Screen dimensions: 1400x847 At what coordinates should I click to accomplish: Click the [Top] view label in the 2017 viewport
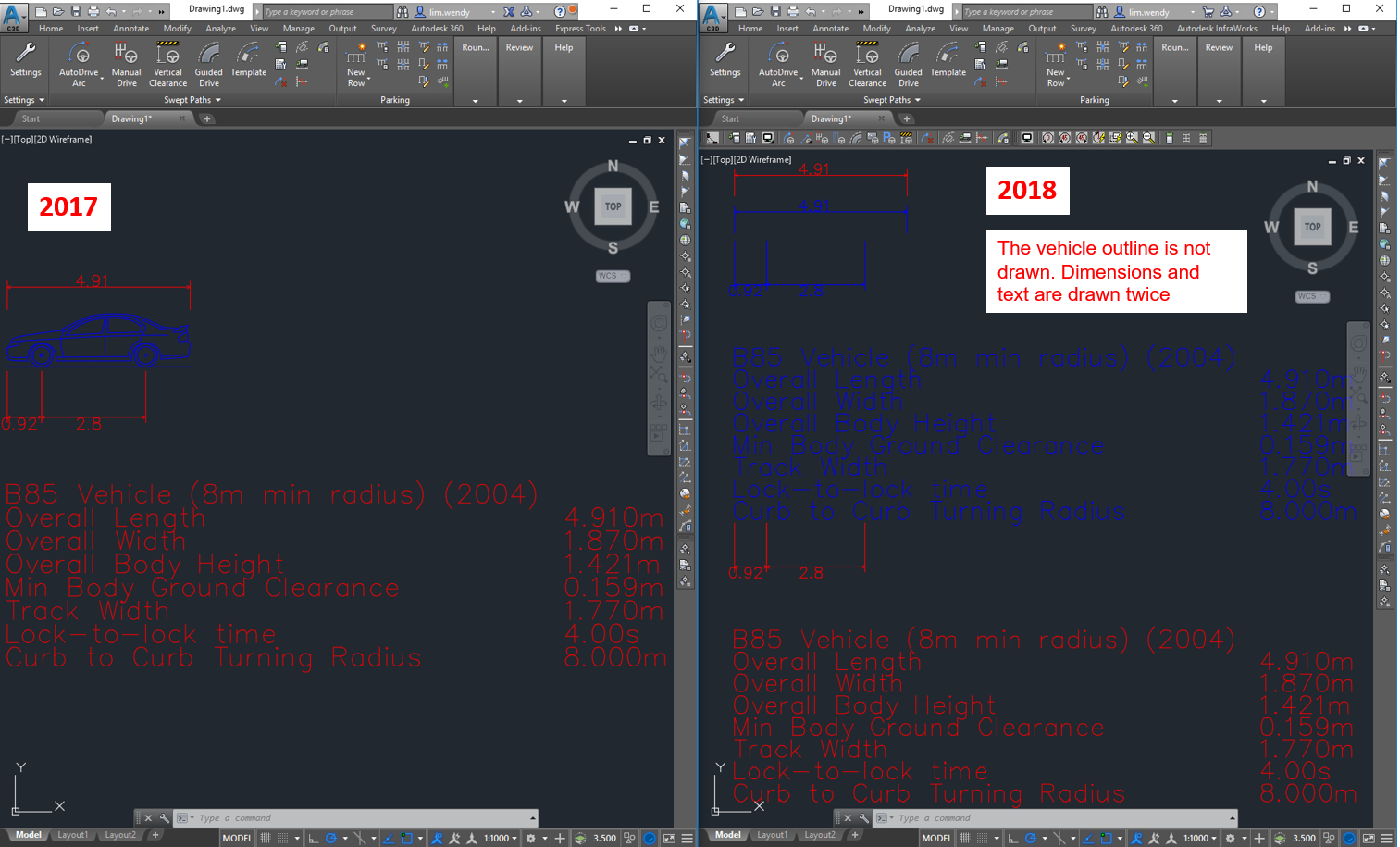[24, 140]
